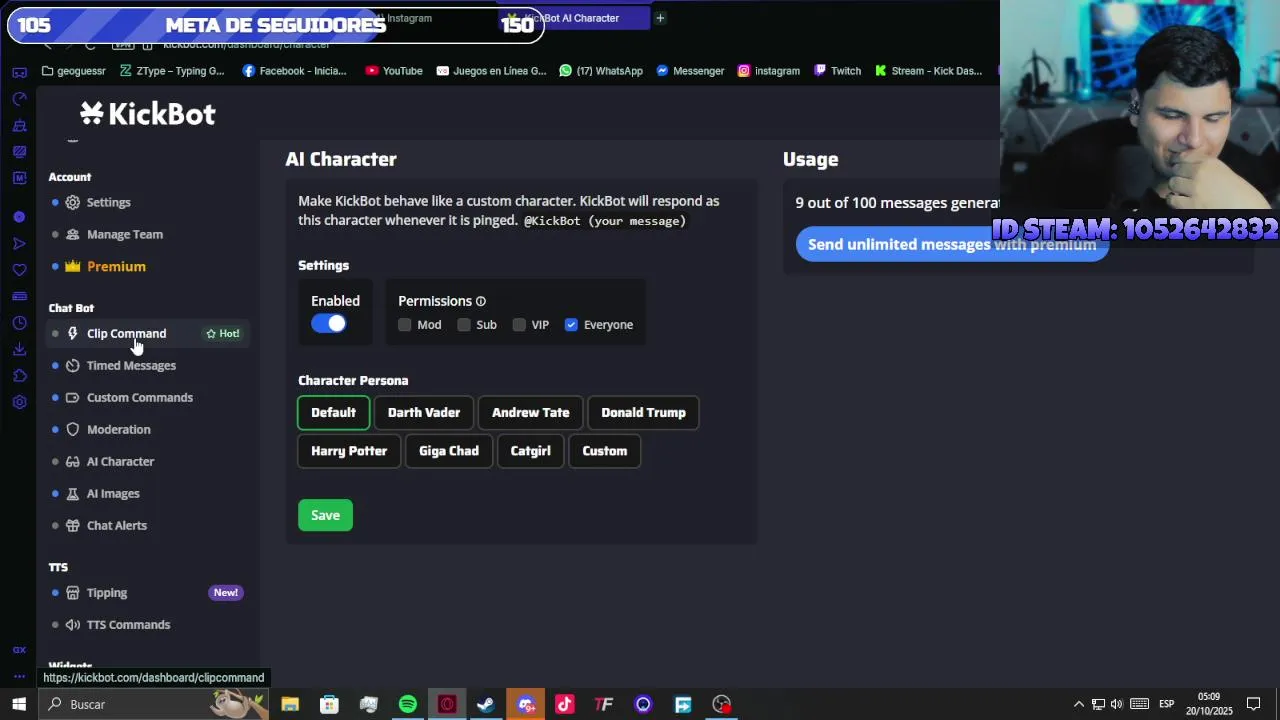The image size is (1280, 720).
Task: Open the Custom Commands page
Action: coord(140,397)
